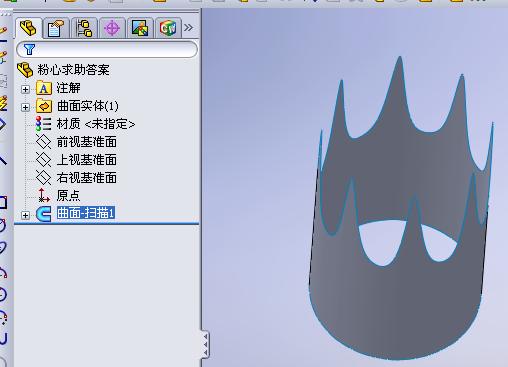This screenshot has height=367, width=508.
Task: Click the plane icon of 右视基准面
Action: [44, 178]
